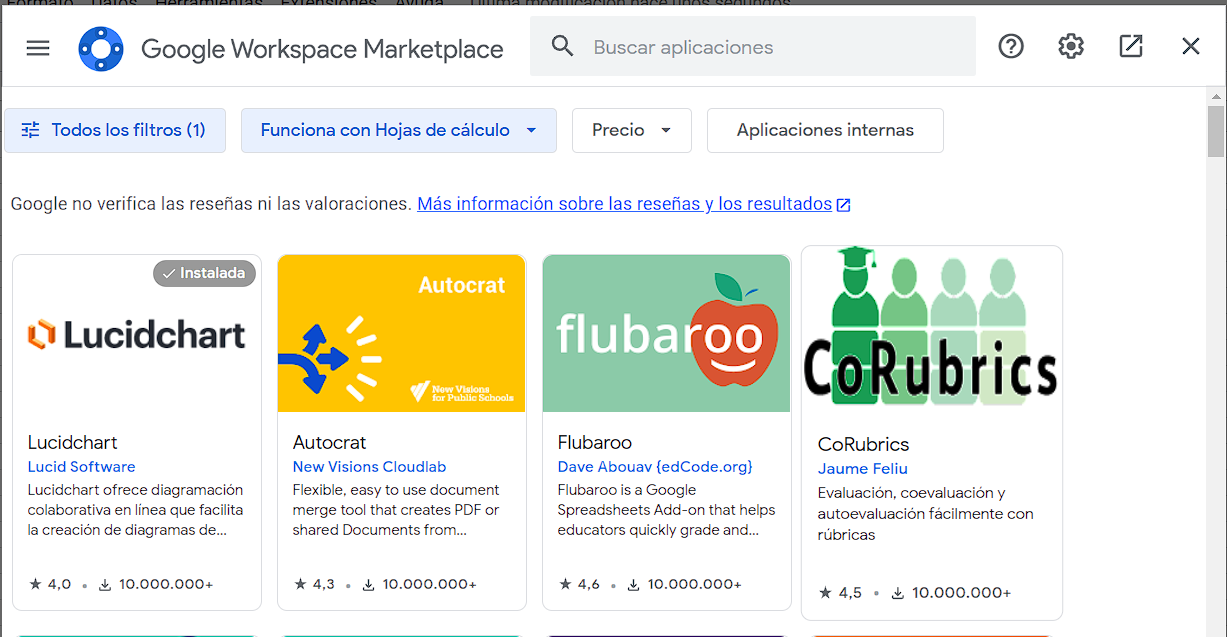Open Todos los filtros (1) panel
Viewport: 1227px width, 637px height.
click(x=115, y=130)
